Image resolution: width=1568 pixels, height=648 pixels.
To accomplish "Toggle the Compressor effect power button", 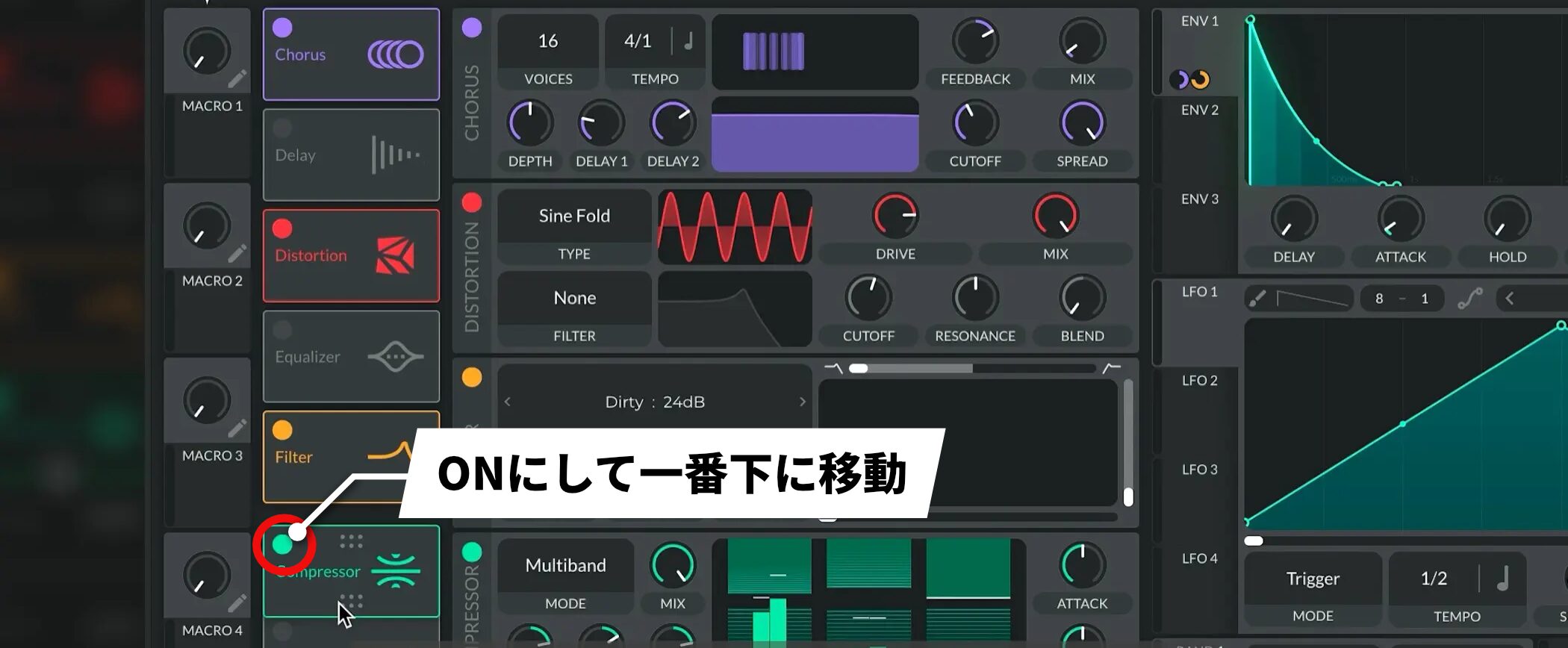I will (283, 545).
